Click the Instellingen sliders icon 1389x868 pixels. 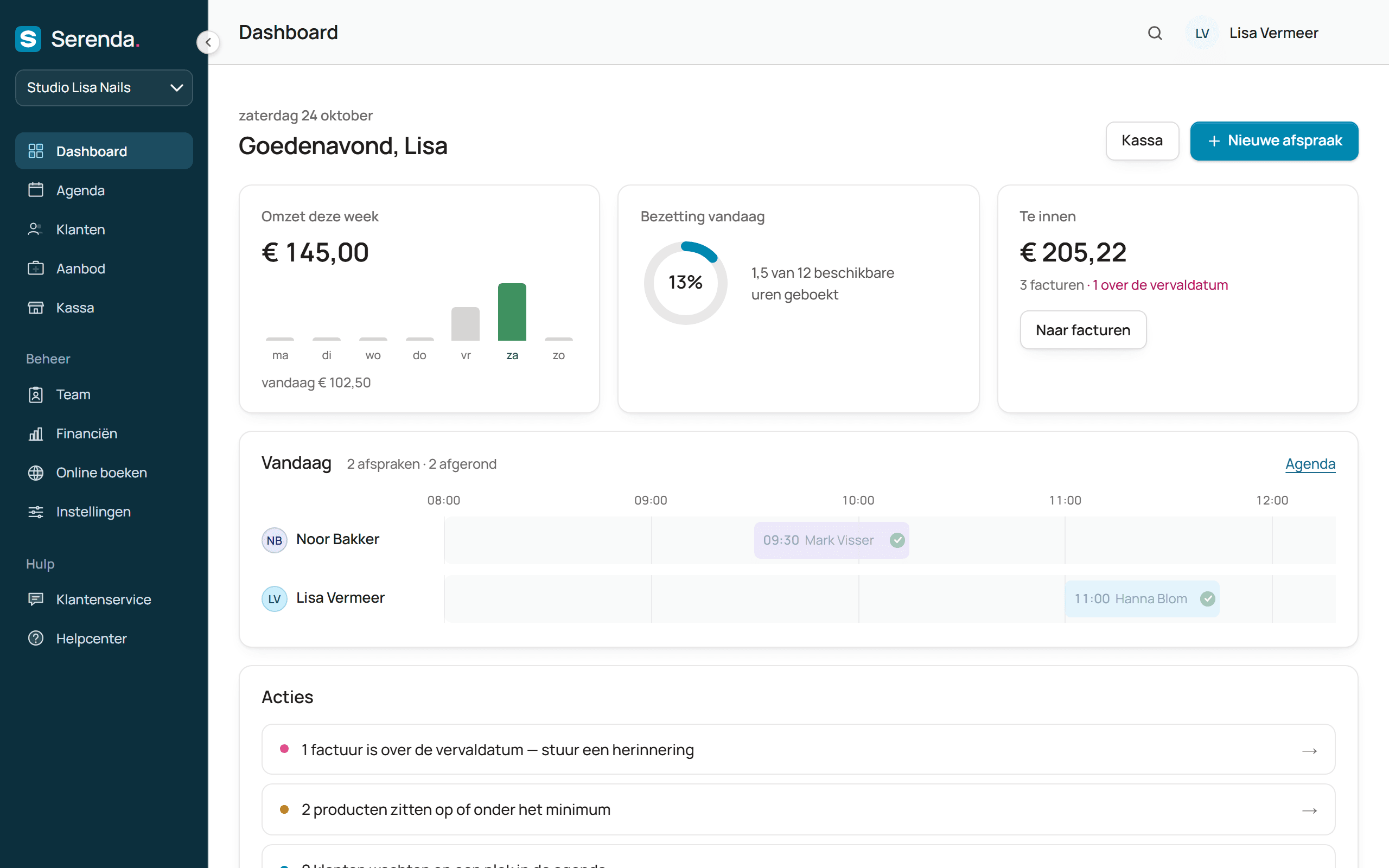36,512
